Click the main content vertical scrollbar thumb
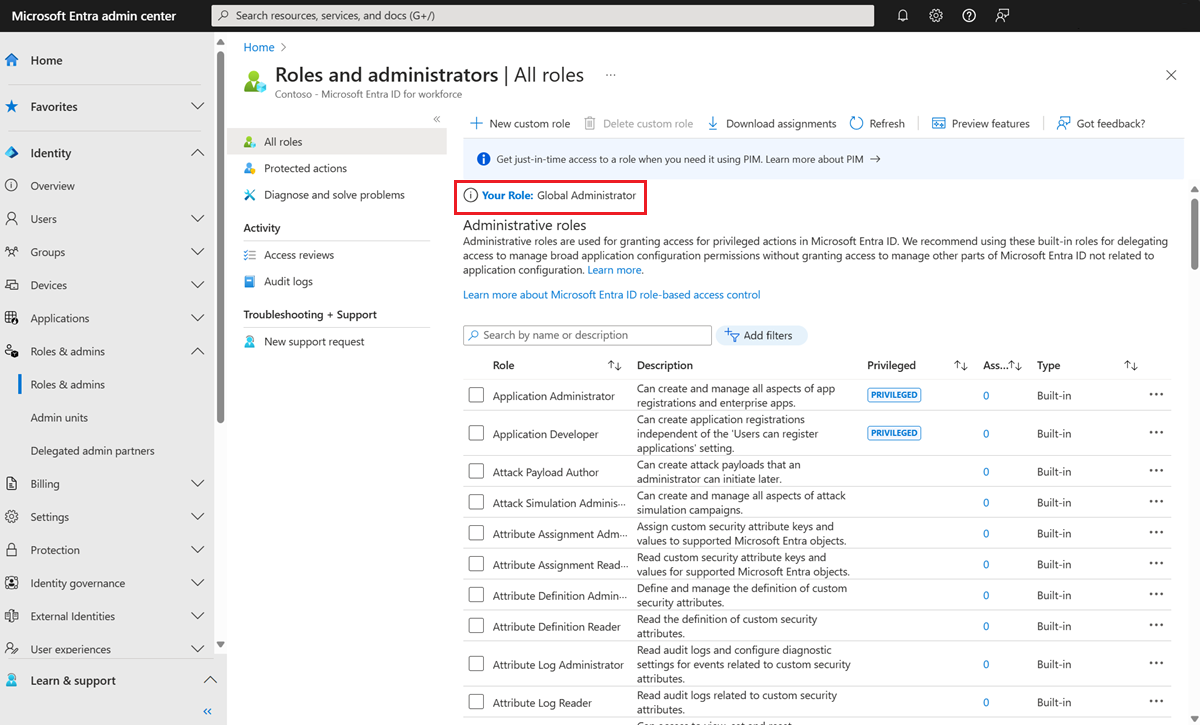The width and height of the screenshot is (1200, 725). pos(1193,232)
